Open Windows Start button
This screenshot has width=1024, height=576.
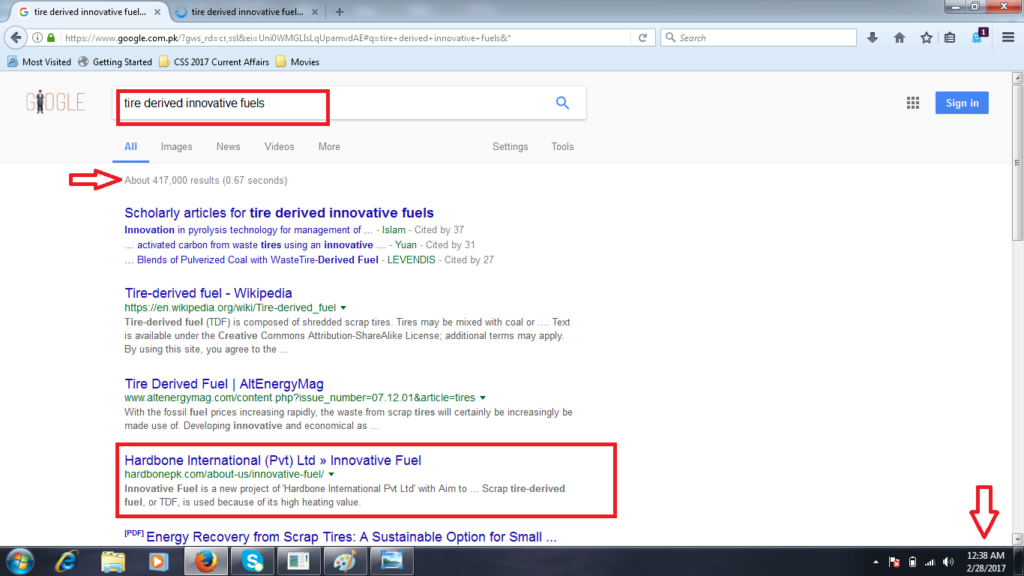(x=20, y=562)
